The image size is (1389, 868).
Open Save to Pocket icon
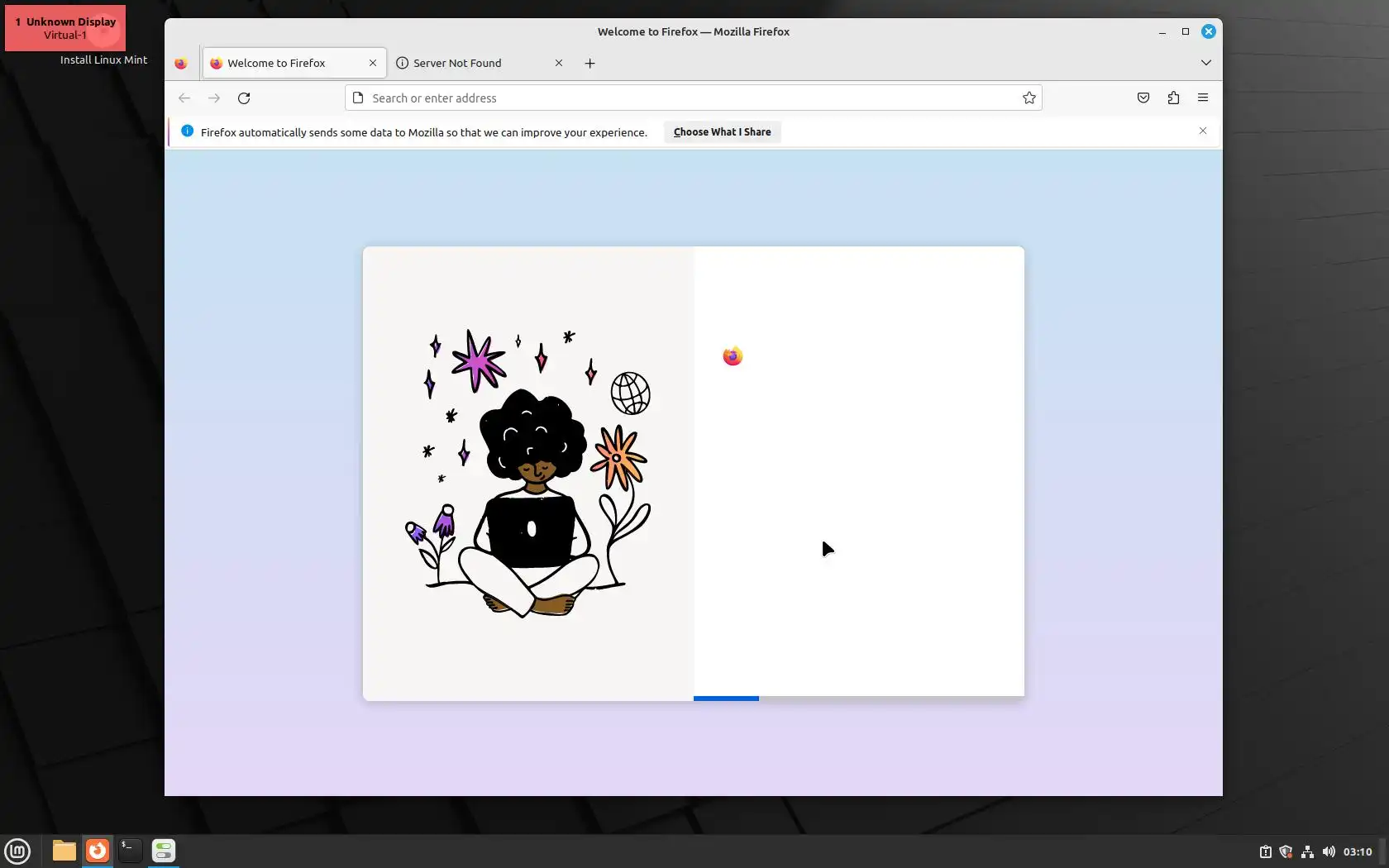click(1143, 98)
